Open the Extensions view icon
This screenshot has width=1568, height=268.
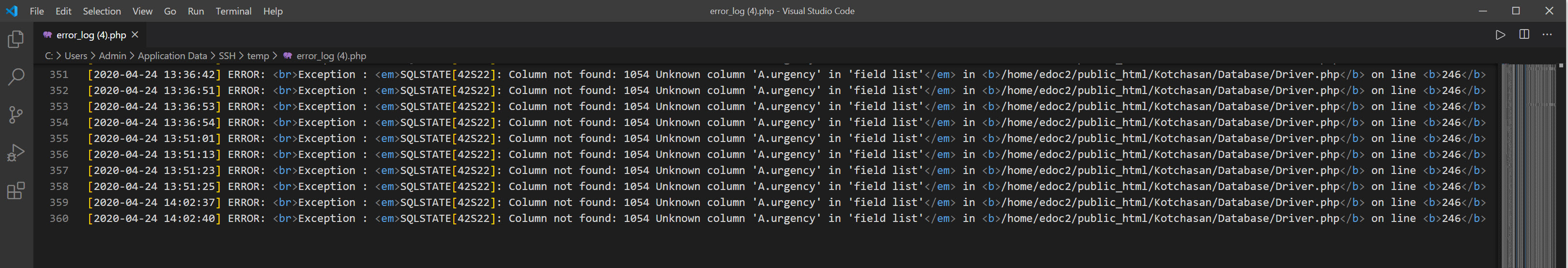16,190
